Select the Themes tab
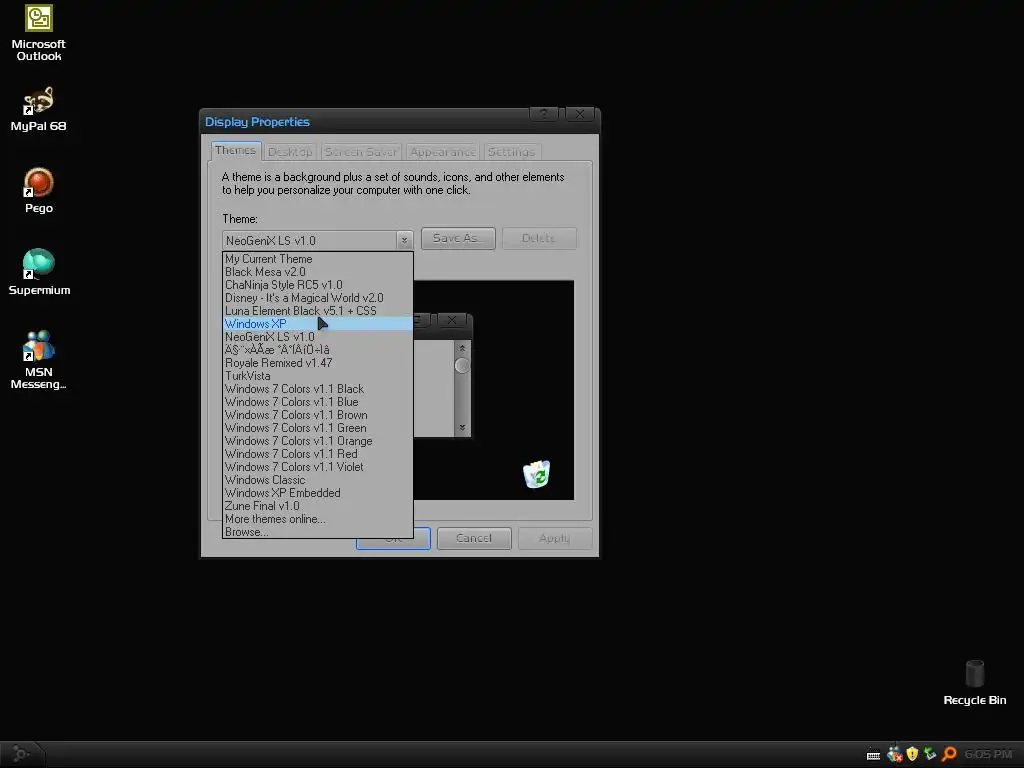This screenshot has height=768, width=1024. pos(235,150)
